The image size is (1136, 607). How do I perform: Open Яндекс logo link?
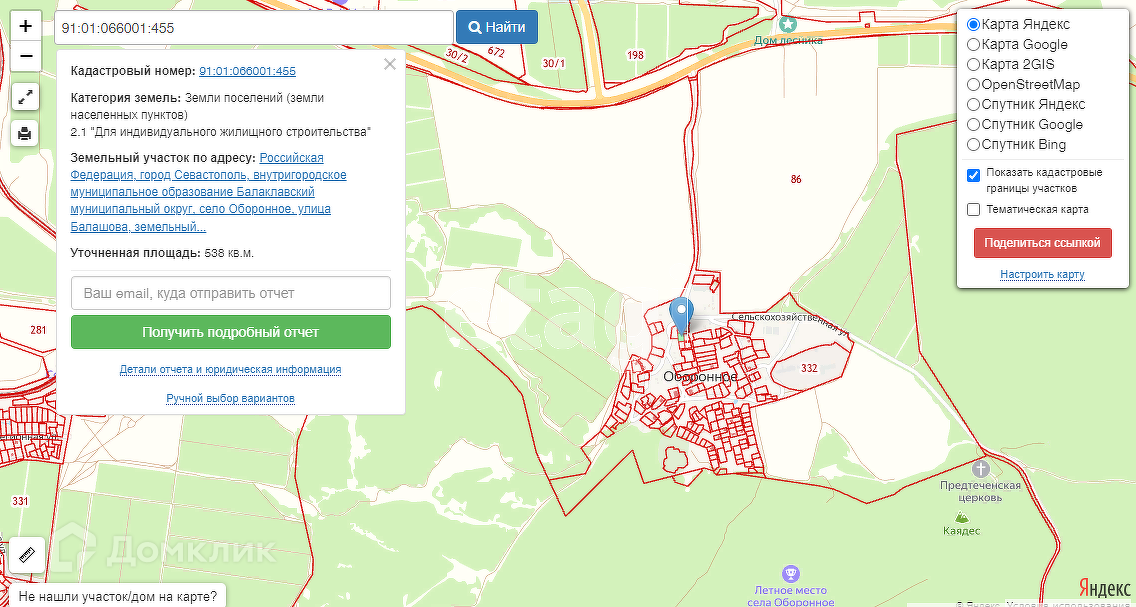click(1104, 587)
